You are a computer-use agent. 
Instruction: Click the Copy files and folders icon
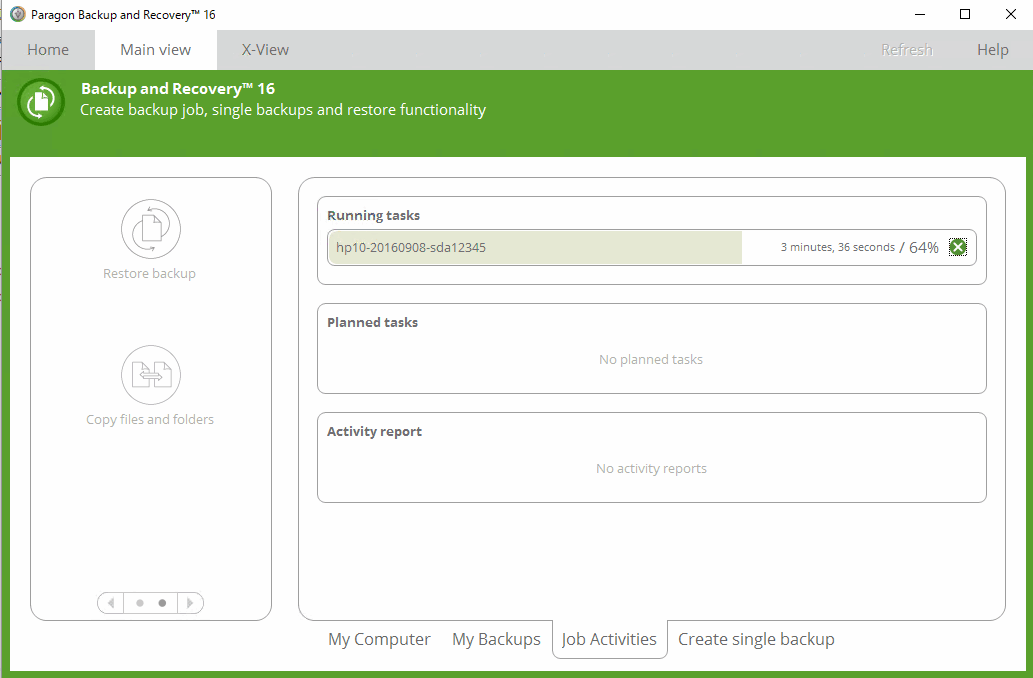pos(151,375)
